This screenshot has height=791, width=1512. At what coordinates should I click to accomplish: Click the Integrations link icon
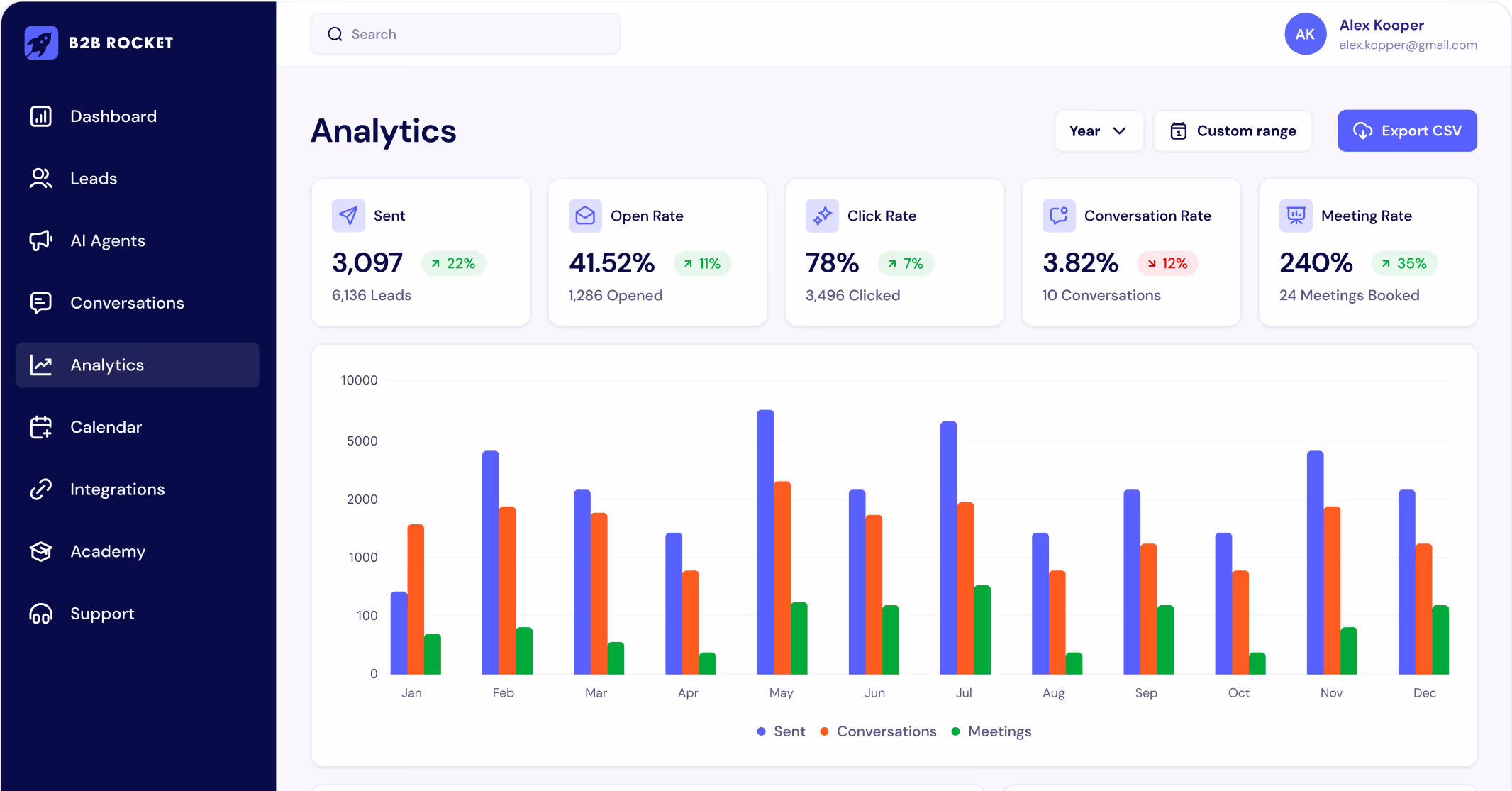(x=41, y=489)
